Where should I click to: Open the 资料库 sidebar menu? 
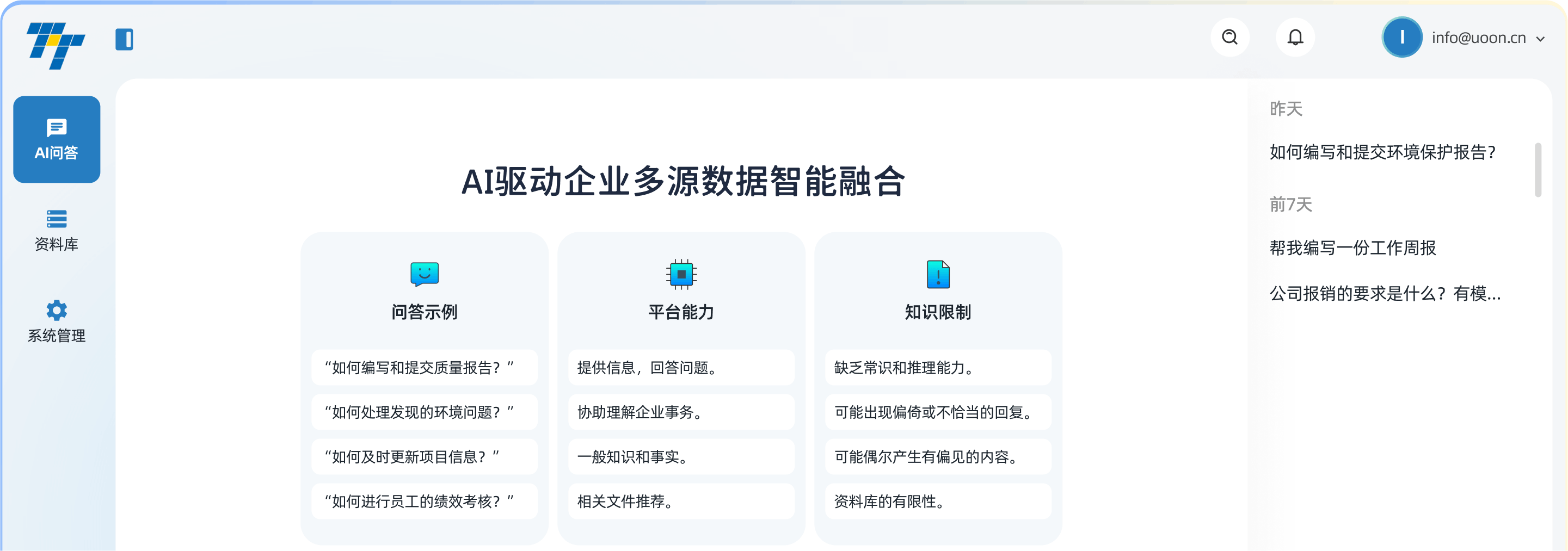(x=57, y=231)
